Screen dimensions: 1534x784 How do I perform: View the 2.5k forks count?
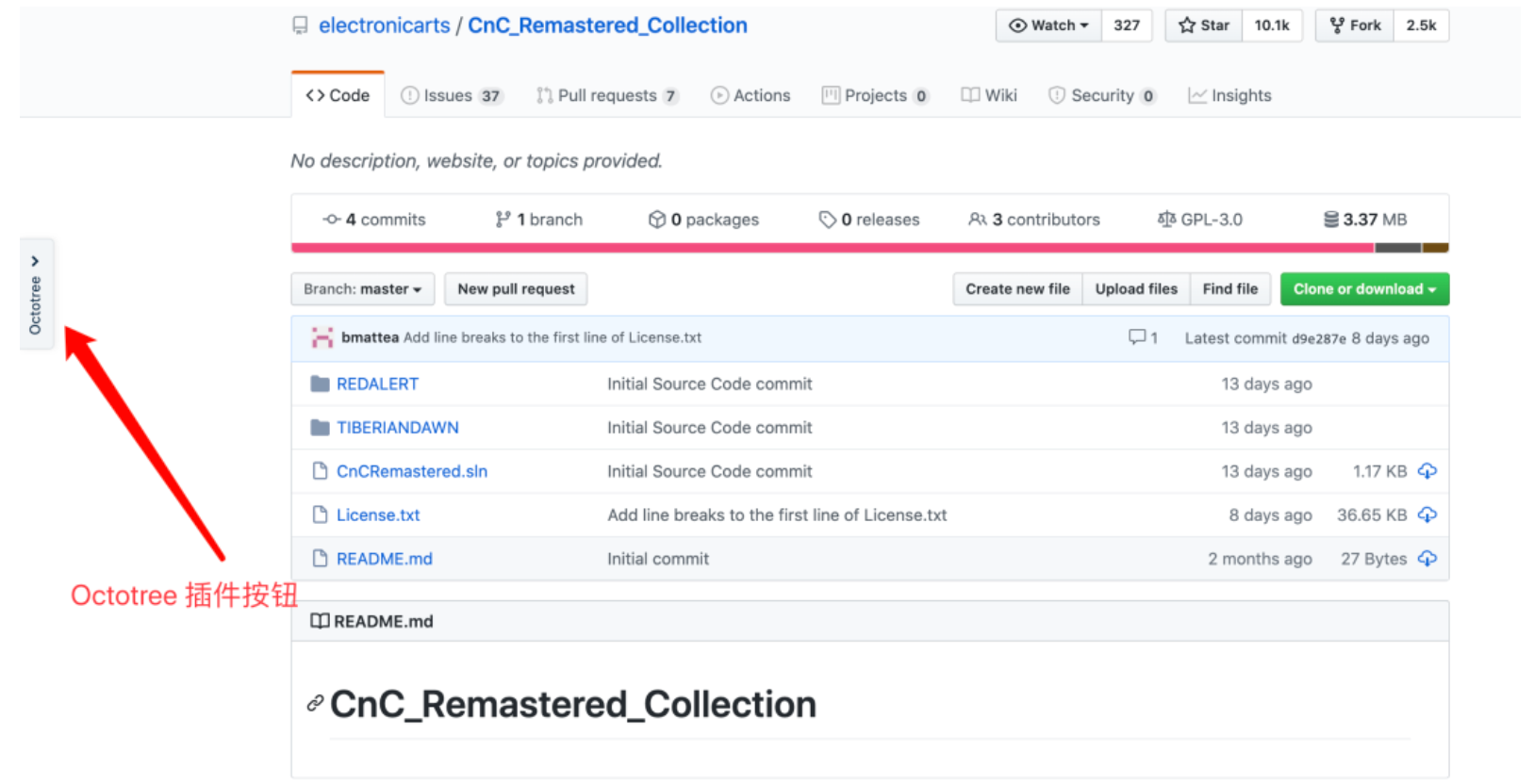1421,25
